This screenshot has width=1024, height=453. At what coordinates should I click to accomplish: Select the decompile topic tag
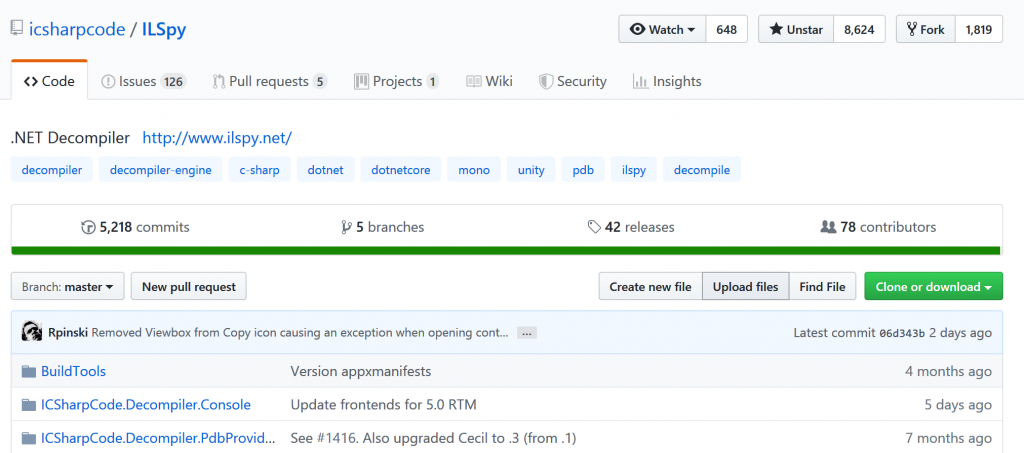(702, 170)
